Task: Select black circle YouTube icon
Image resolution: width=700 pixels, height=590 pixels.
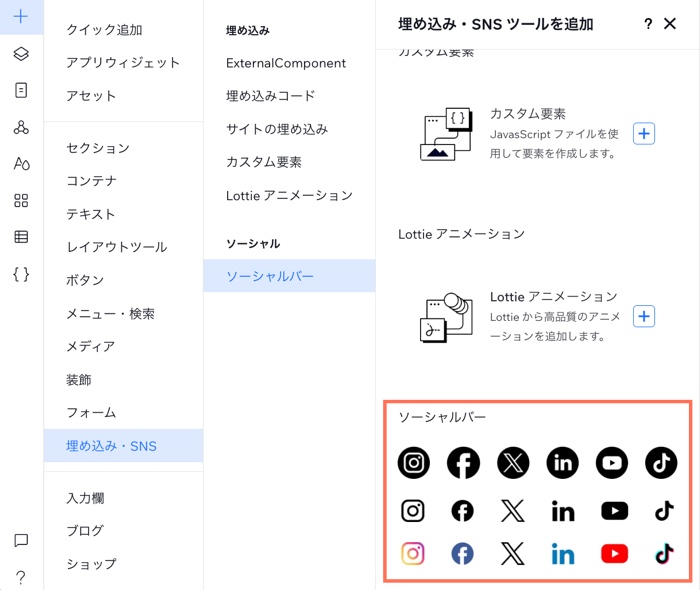Action: coord(612,463)
